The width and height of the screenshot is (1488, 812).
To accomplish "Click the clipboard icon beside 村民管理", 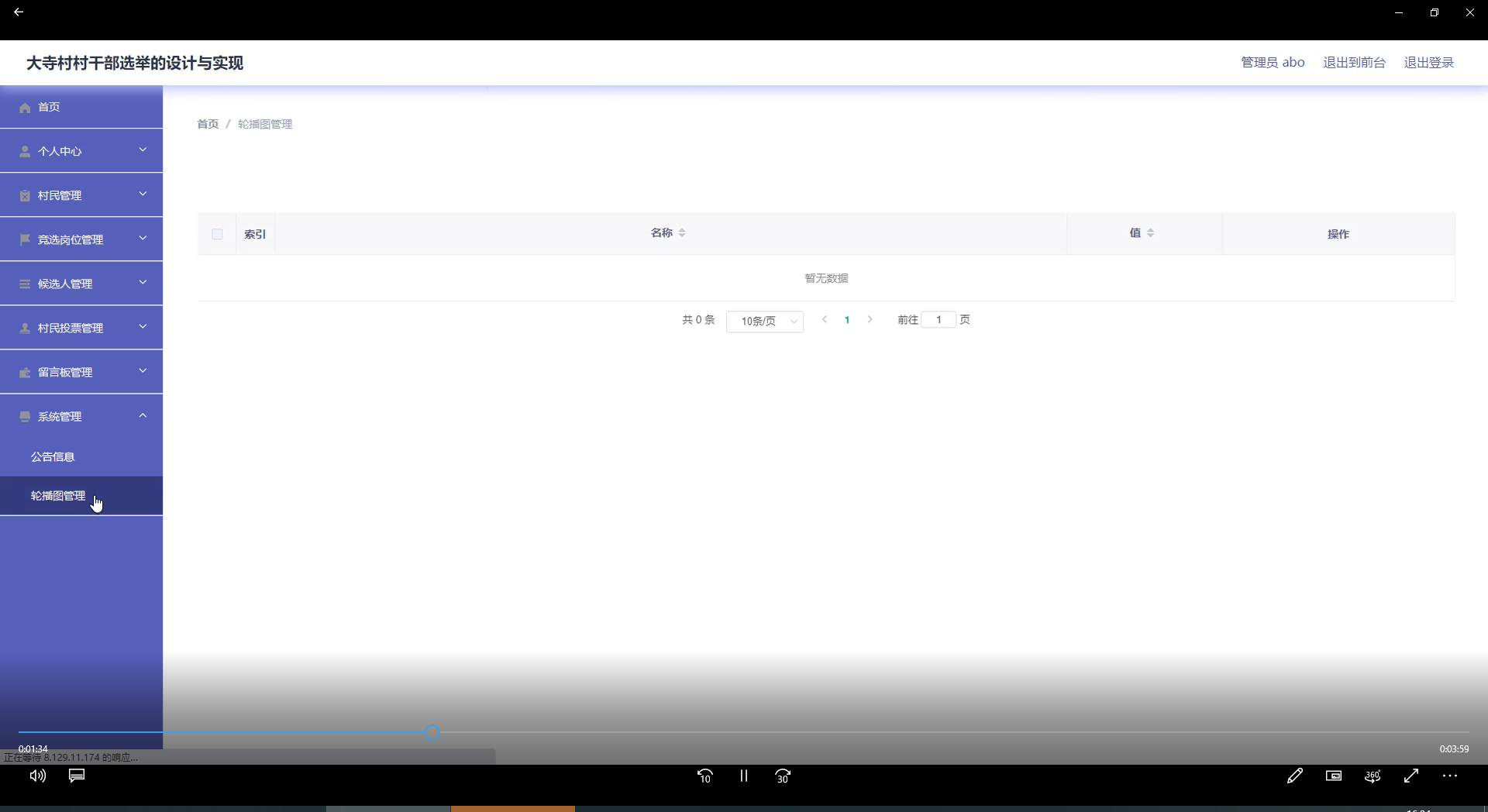I will (25, 195).
